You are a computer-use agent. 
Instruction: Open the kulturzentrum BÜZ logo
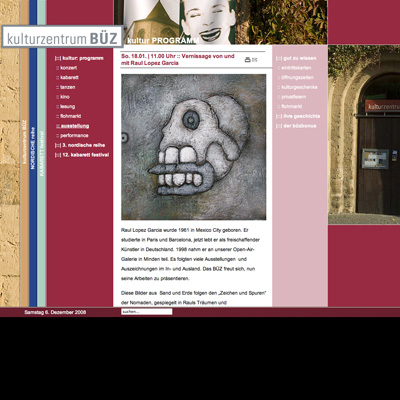click(63, 37)
